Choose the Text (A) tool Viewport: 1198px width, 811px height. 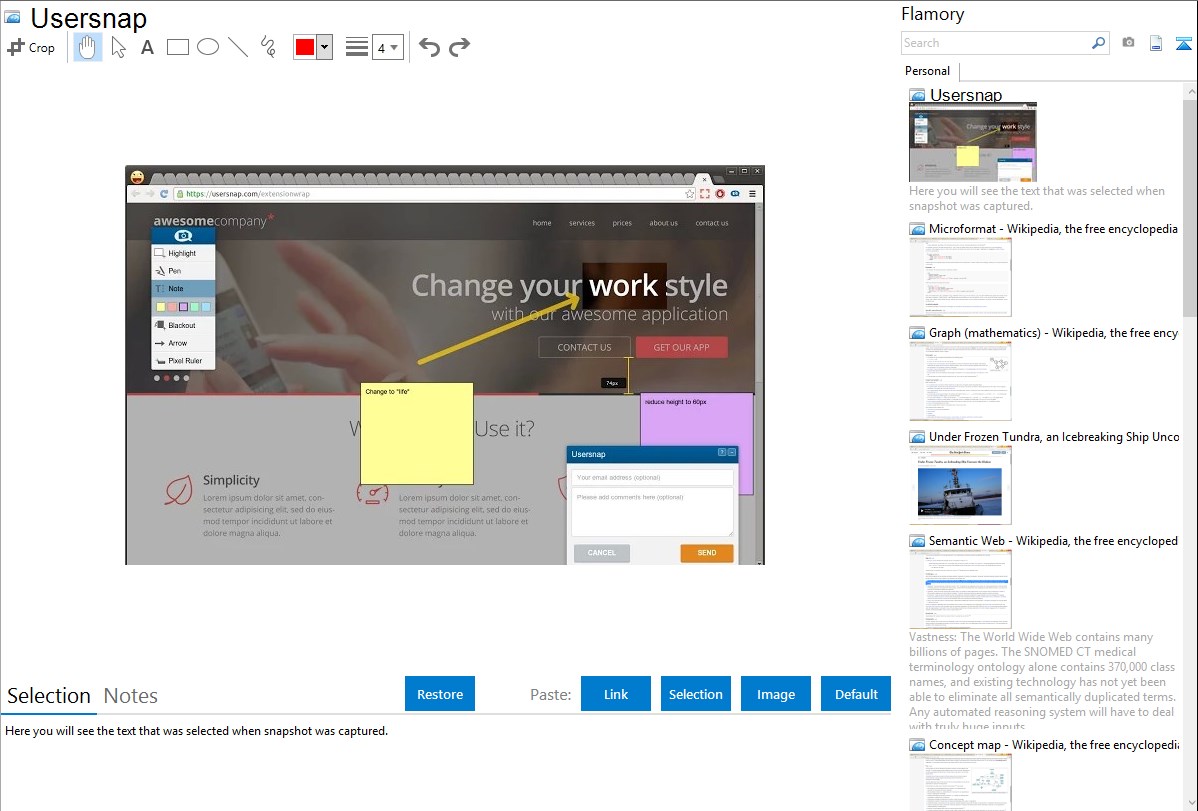pyautogui.click(x=147, y=47)
